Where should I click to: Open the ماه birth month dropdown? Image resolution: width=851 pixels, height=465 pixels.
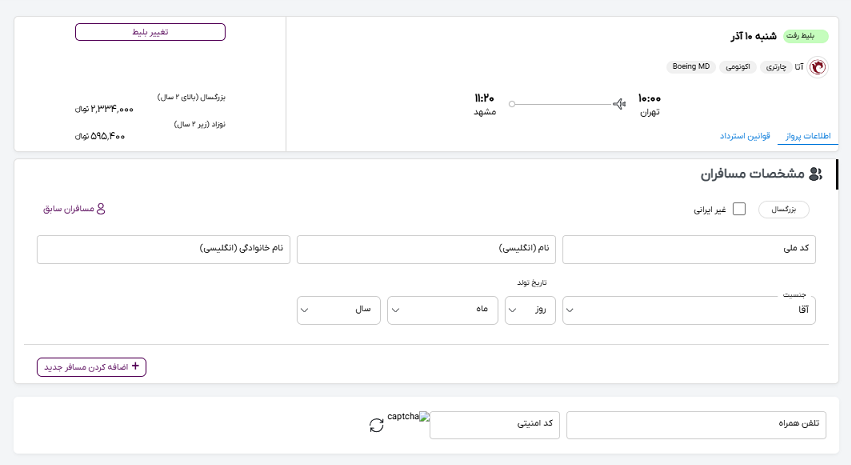tap(442, 310)
